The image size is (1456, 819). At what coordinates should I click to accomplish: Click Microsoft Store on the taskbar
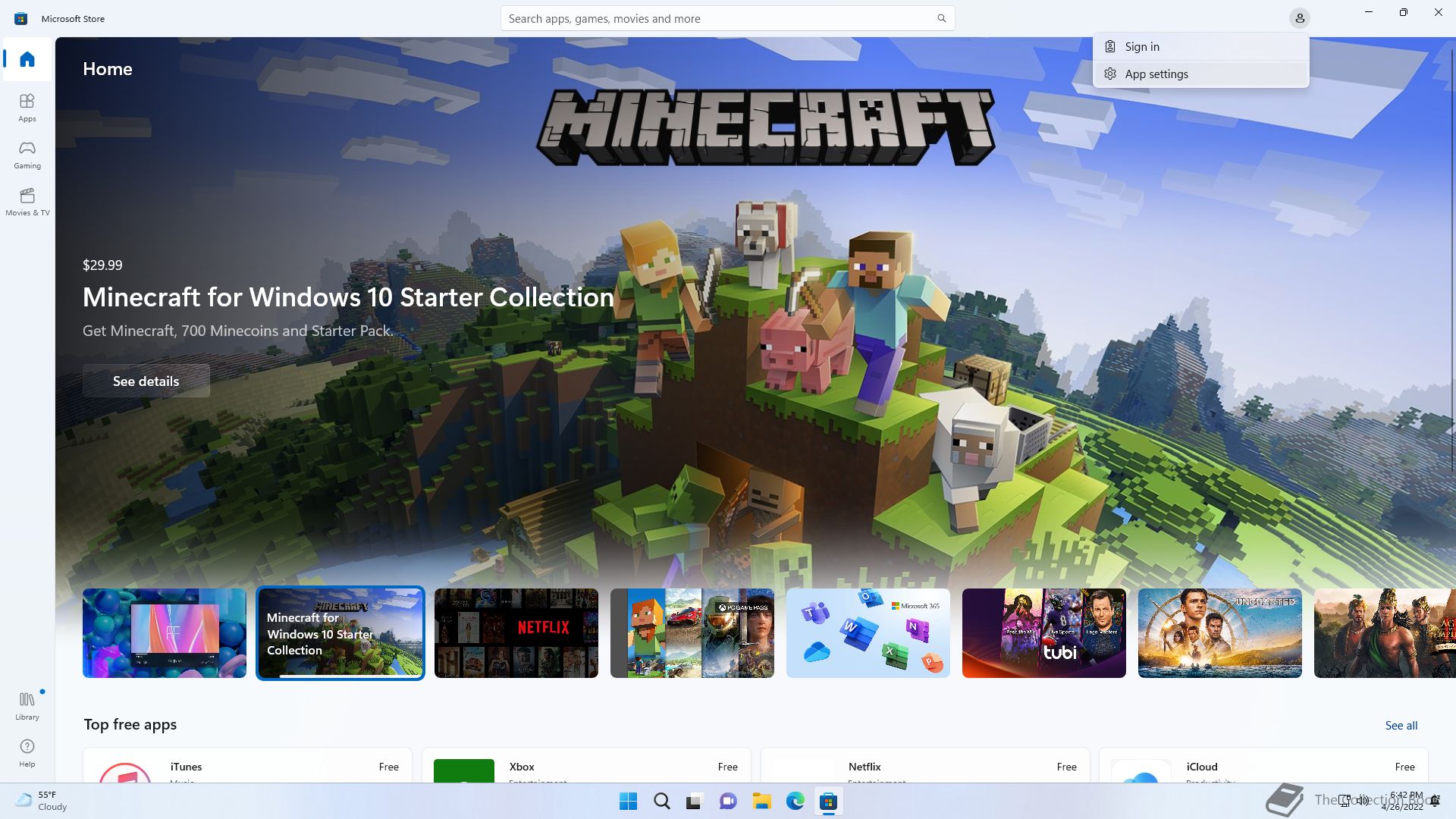pyautogui.click(x=828, y=802)
